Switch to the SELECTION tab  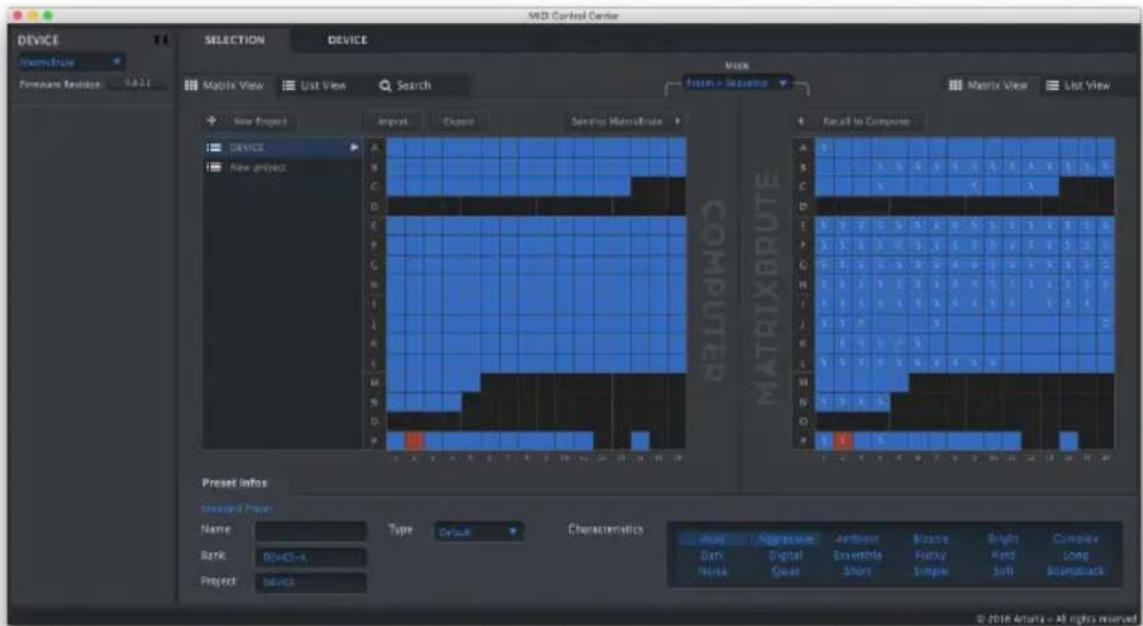coord(235,40)
